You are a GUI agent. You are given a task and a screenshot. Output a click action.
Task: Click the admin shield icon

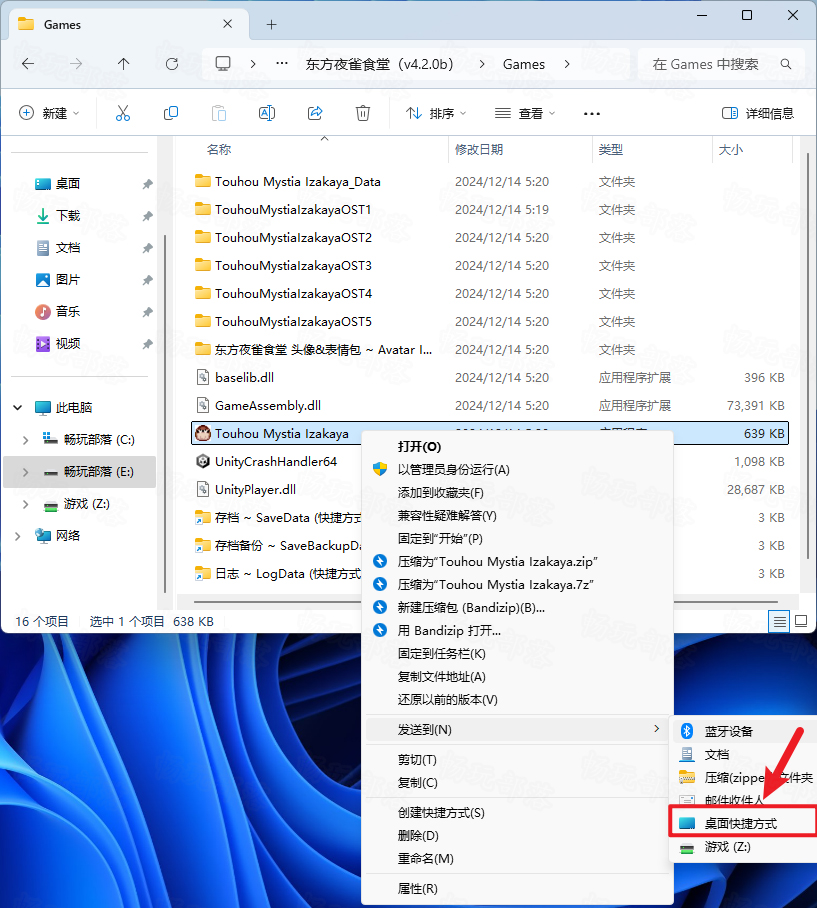pos(380,469)
